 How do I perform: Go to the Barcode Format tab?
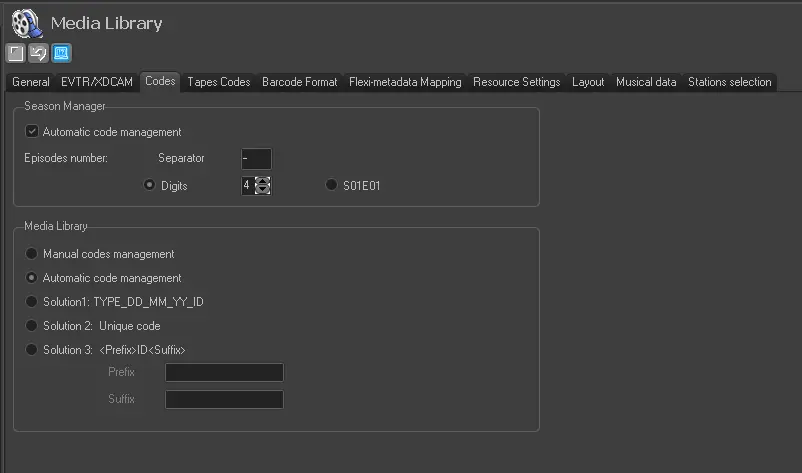299,82
